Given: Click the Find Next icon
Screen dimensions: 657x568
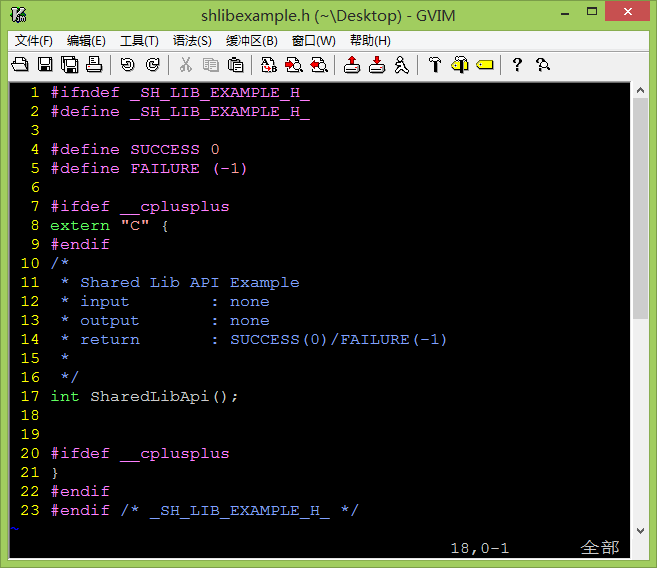Looking at the screenshot, I should click(x=294, y=65).
